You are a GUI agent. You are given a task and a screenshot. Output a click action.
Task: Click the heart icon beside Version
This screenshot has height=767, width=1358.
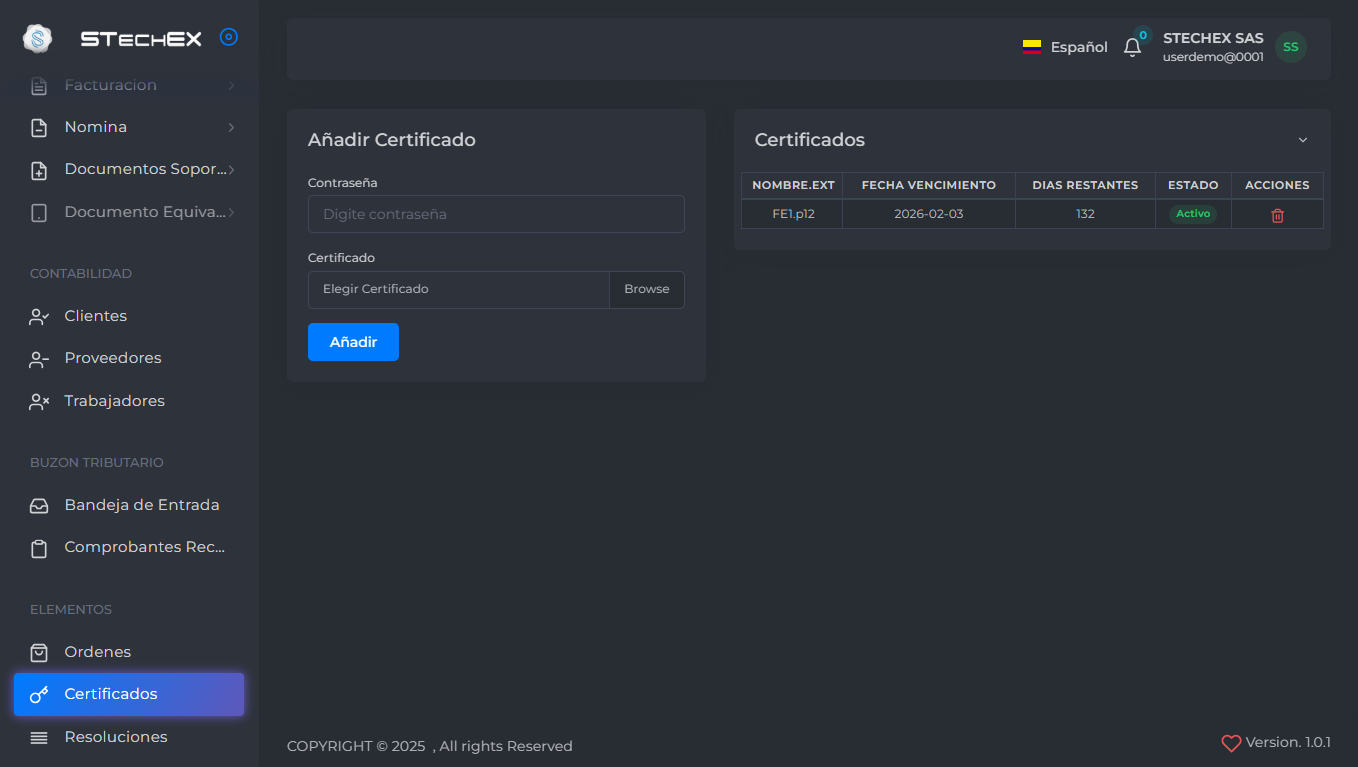click(x=1231, y=743)
